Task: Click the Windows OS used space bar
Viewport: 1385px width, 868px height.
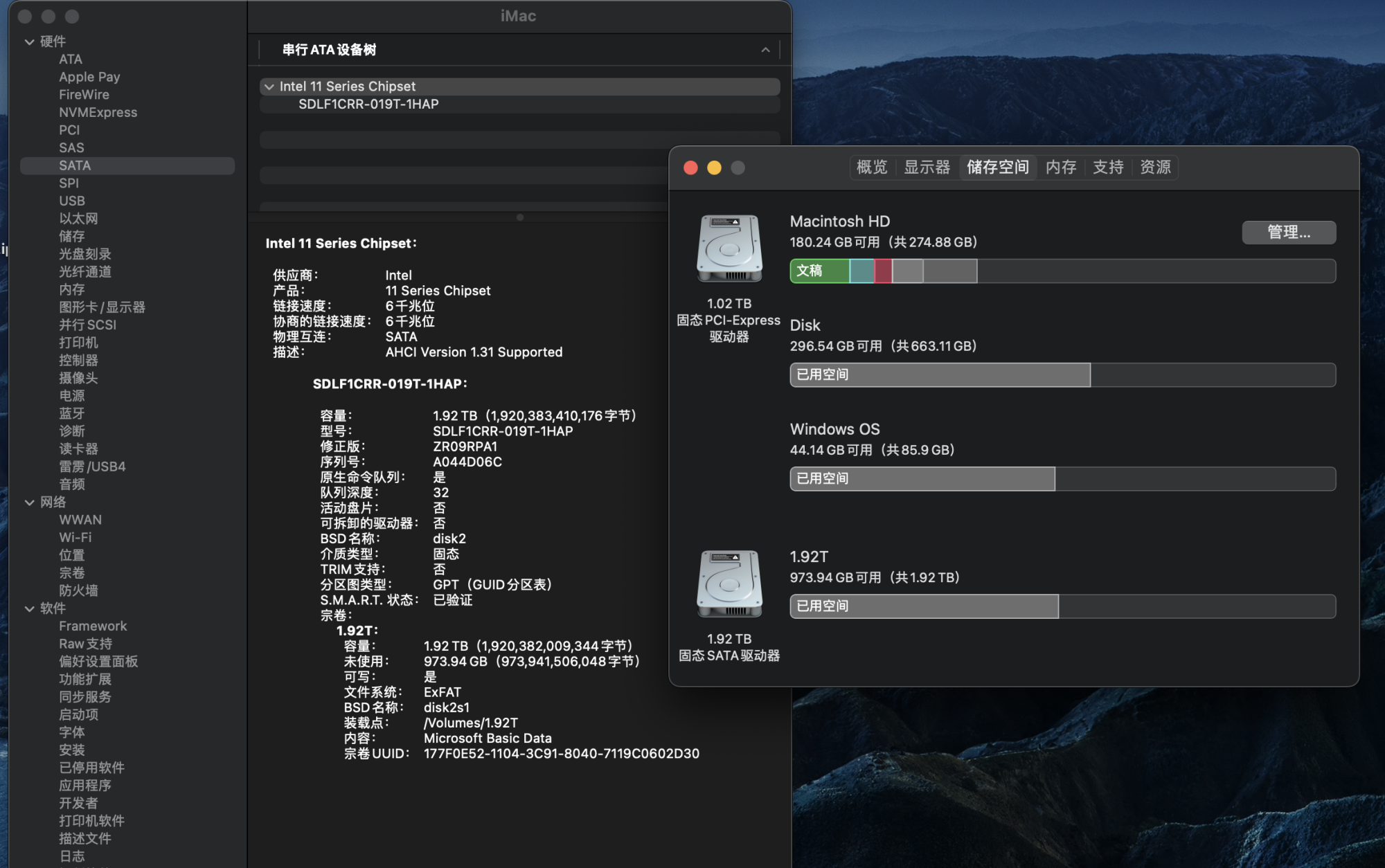Action: pos(922,479)
